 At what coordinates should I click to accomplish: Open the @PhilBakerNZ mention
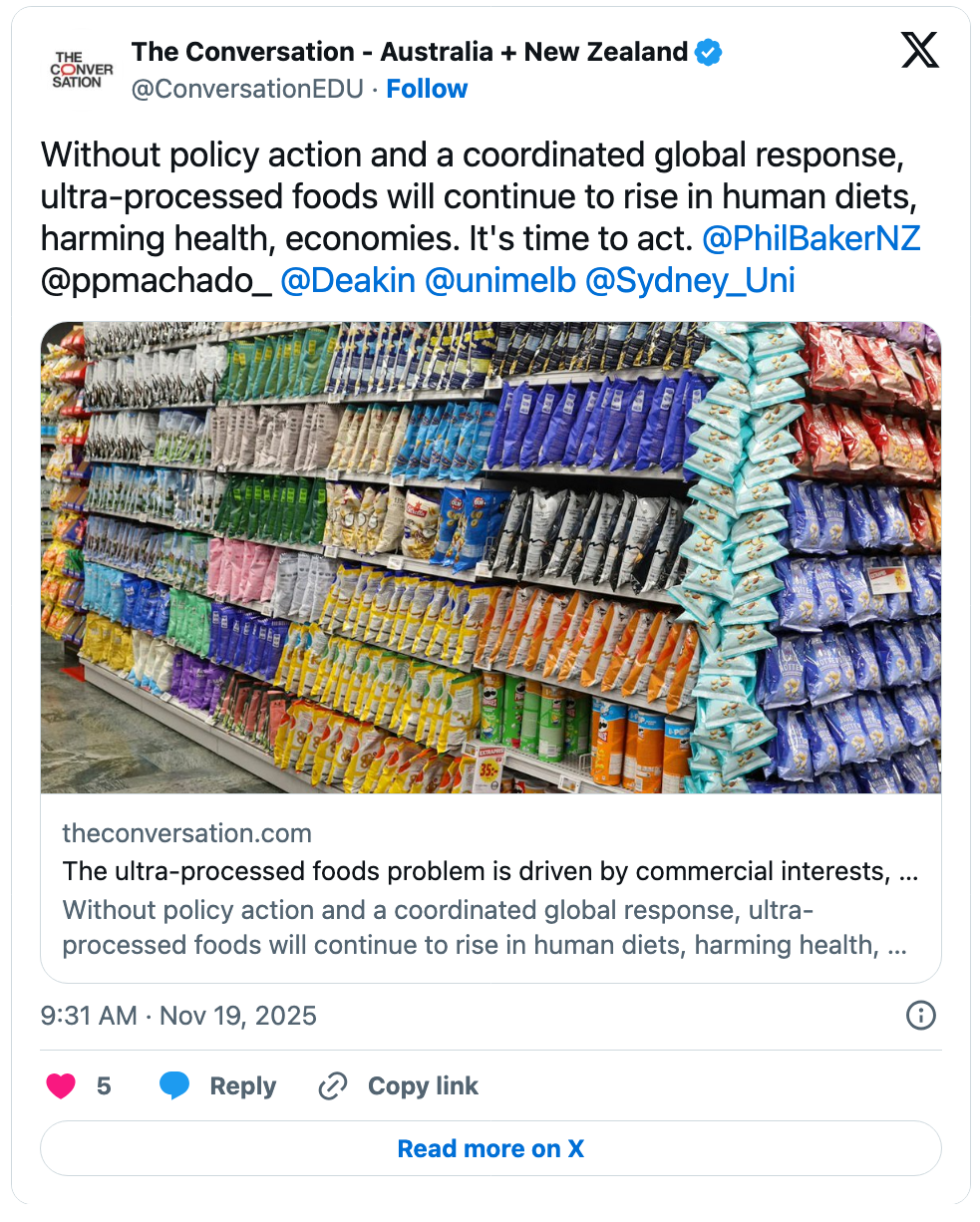(x=811, y=239)
